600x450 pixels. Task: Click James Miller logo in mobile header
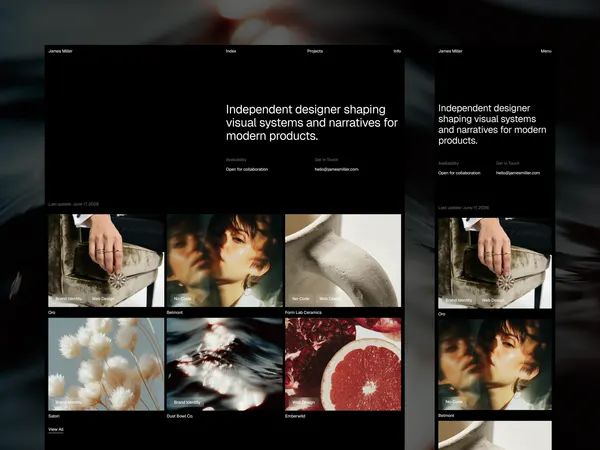click(x=450, y=51)
